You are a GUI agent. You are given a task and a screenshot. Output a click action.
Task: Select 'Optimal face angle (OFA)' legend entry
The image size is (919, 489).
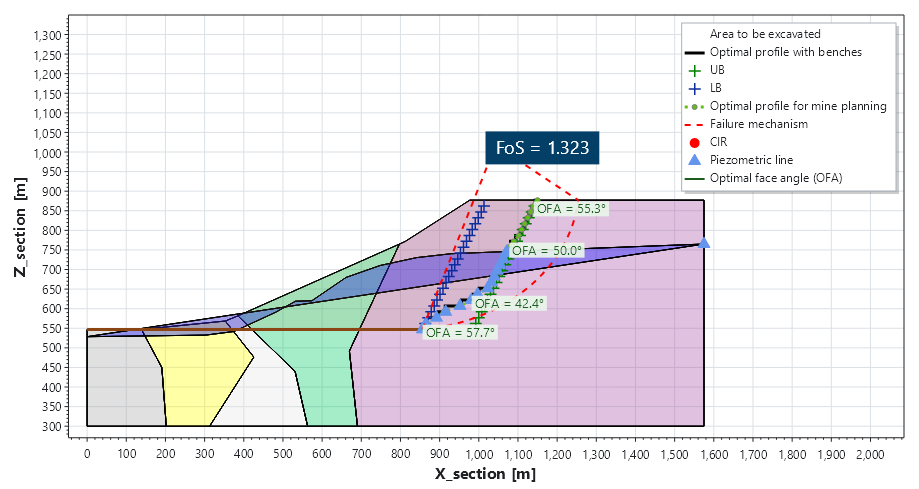(764, 178)
